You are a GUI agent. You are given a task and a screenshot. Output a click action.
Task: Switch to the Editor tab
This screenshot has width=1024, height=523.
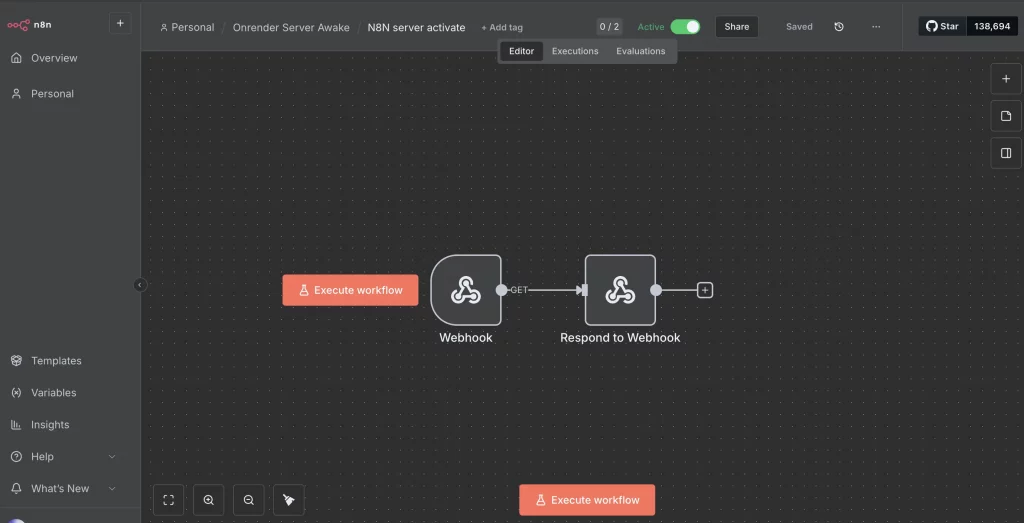(x=522, y=51)
